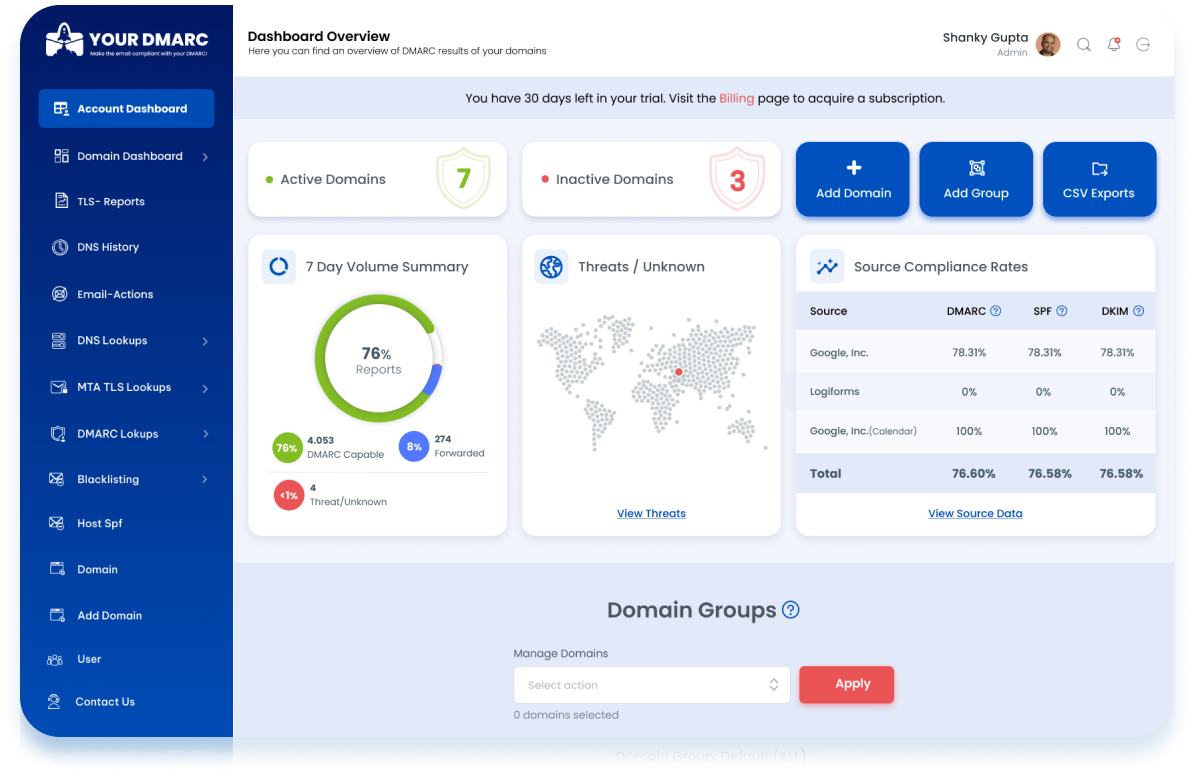Select Email-Actions in the sidebar

point(115,294)
